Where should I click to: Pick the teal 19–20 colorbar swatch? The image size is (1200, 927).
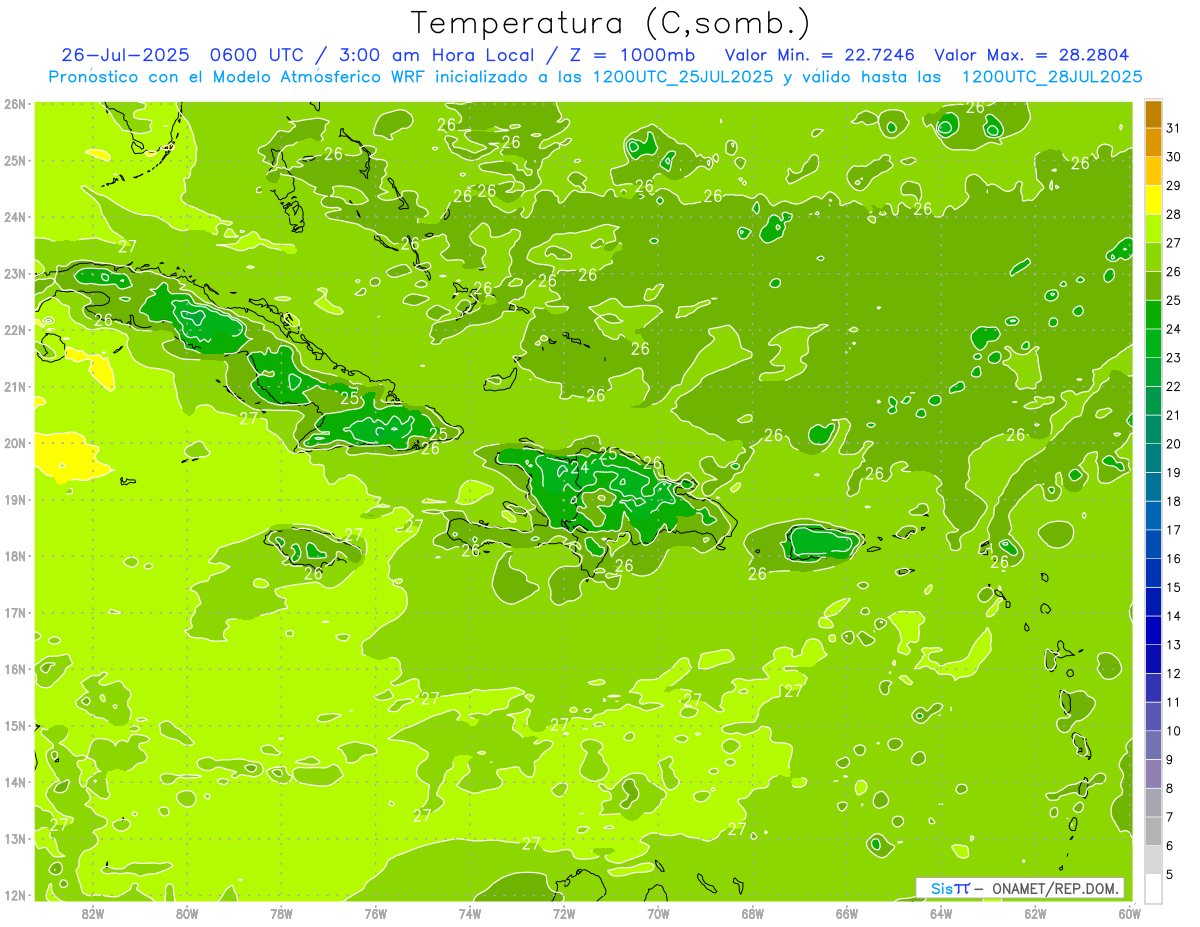click(x=1153, y=458)
